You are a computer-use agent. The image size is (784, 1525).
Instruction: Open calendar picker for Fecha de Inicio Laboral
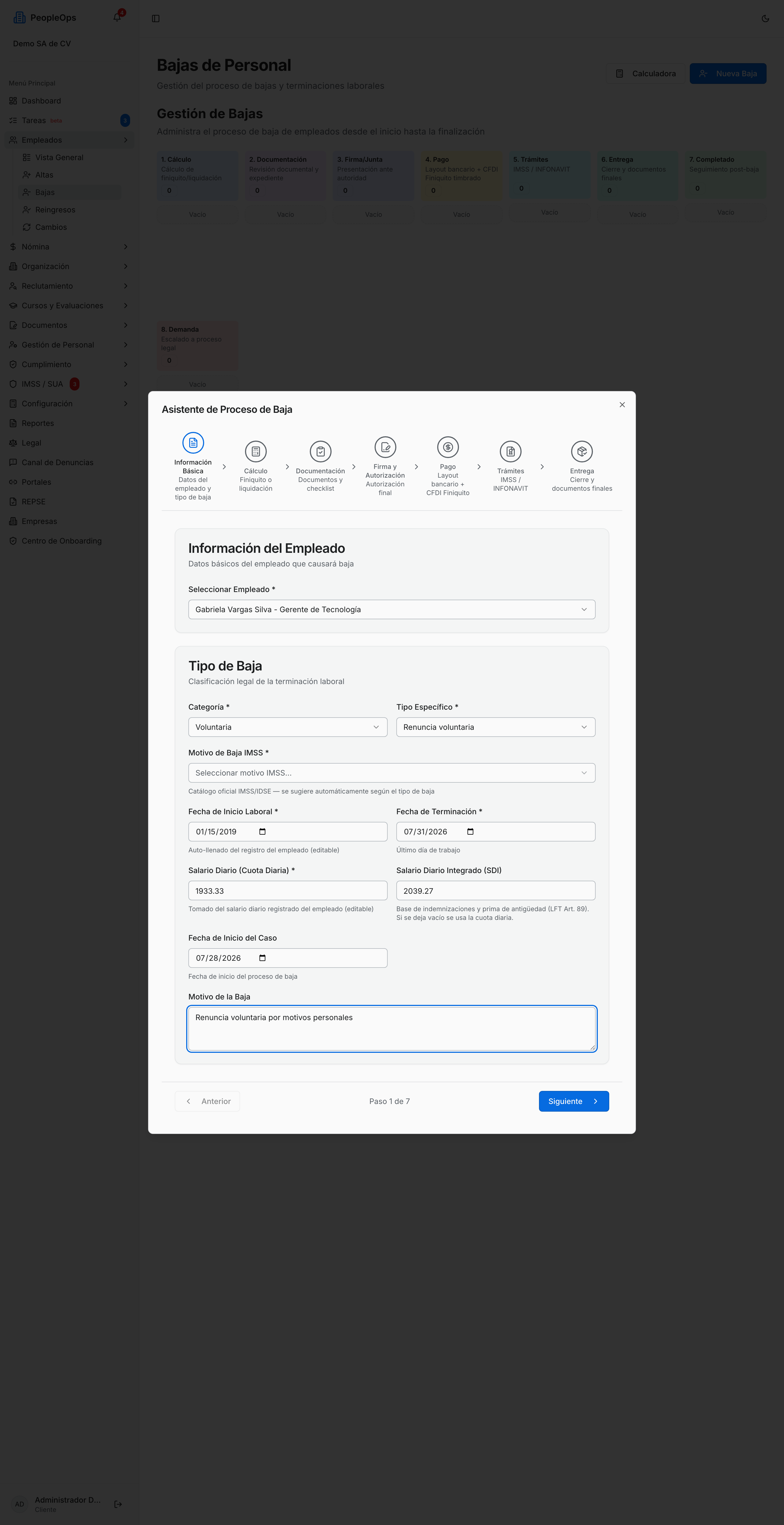263,832
